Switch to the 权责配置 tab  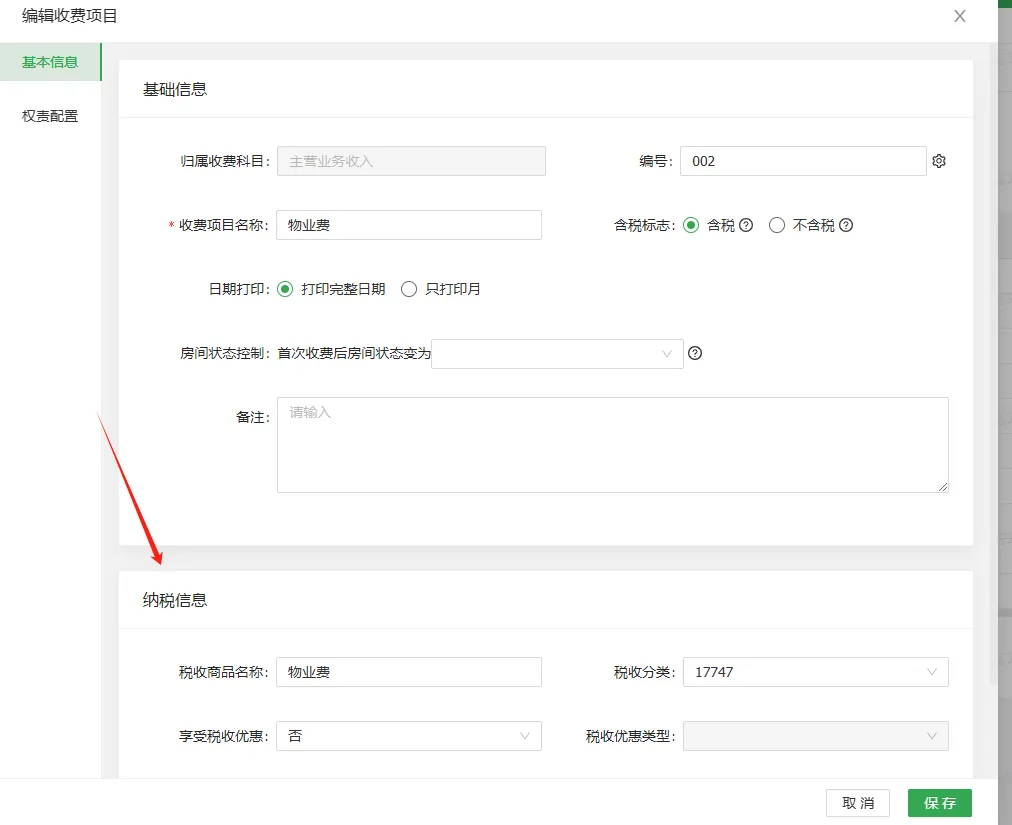(50, 116)
